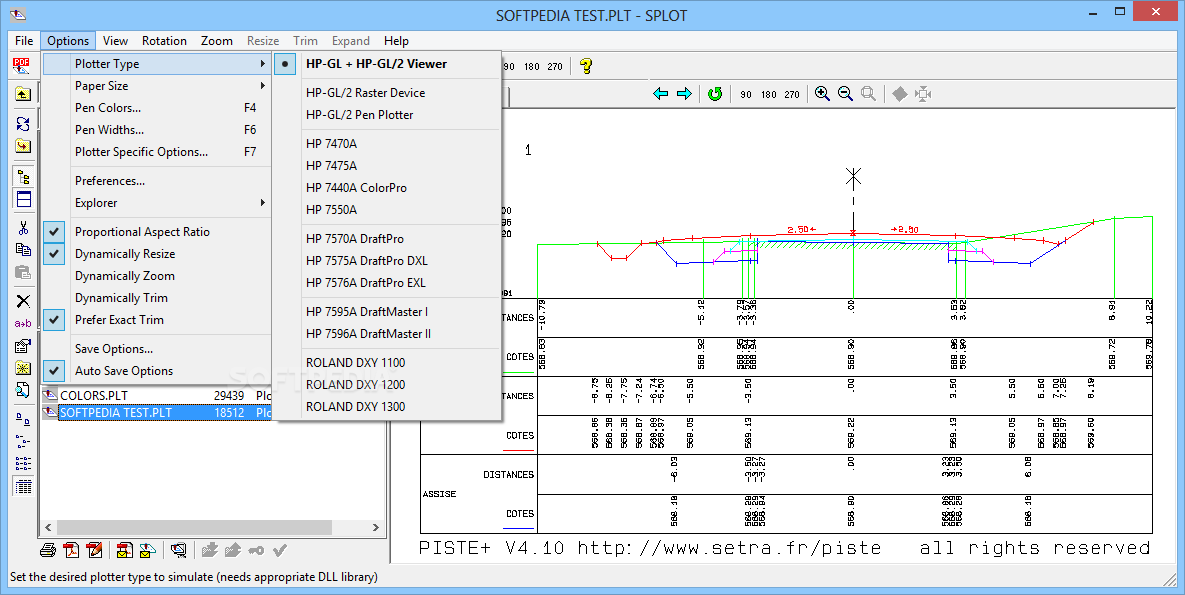This screenshot has height=595, width=1185.
Task: Click the folder tree view icon
Action: pyautogui.click(x=23, y=177)
